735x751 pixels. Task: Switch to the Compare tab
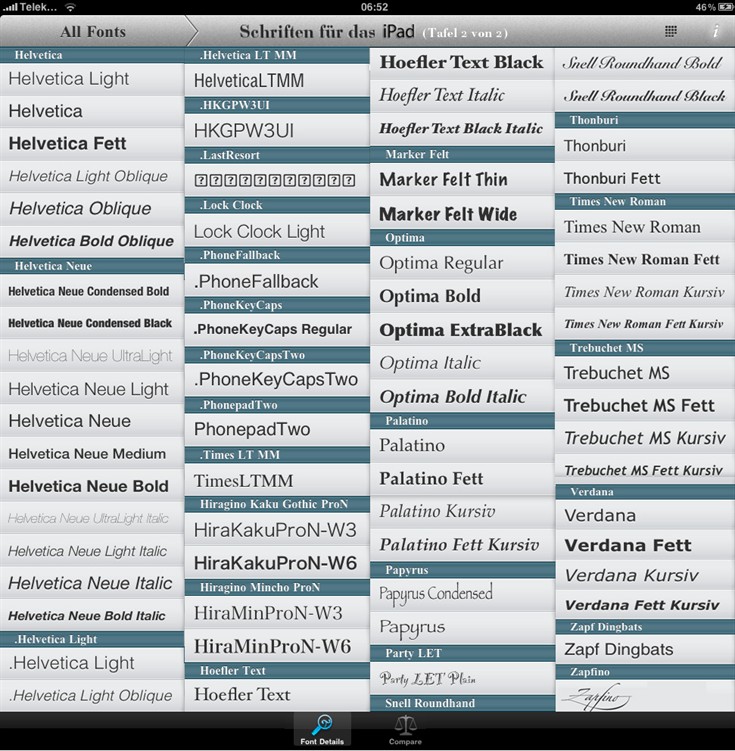click(x=405, y=729)
